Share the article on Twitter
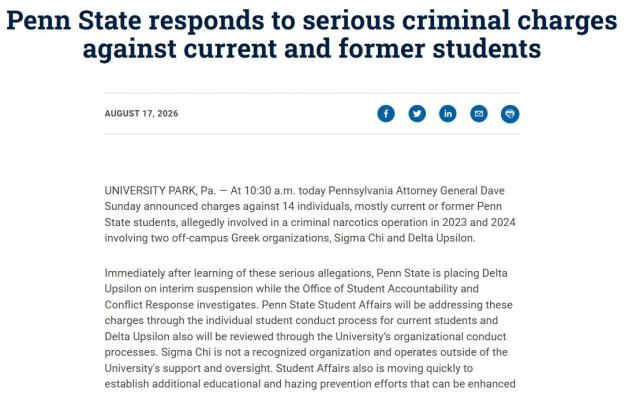Image resolution: width=640 pixels, height=395 pixels. click(x=417, y=113)
